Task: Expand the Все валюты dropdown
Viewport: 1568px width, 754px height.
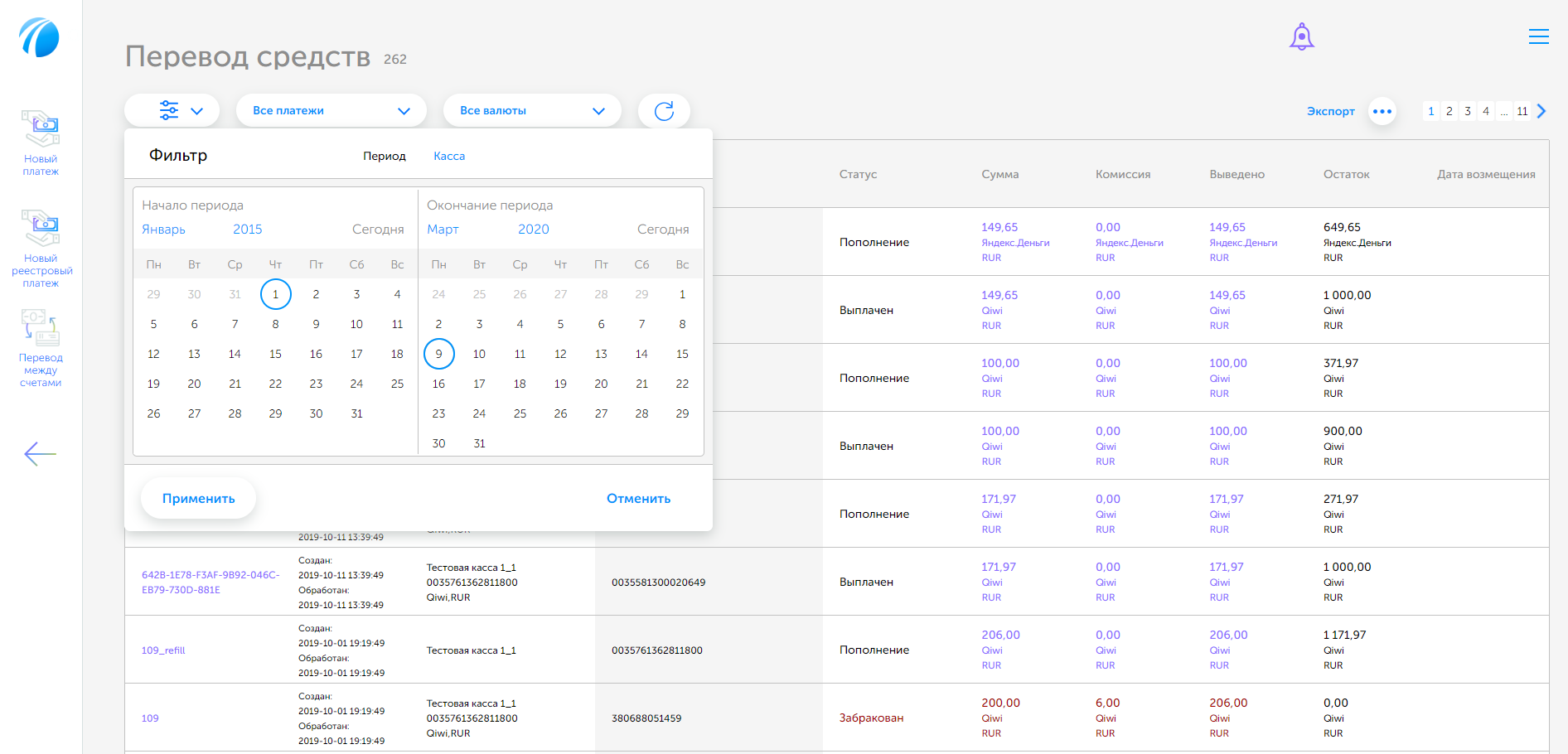Action: (x=531, y=111)
